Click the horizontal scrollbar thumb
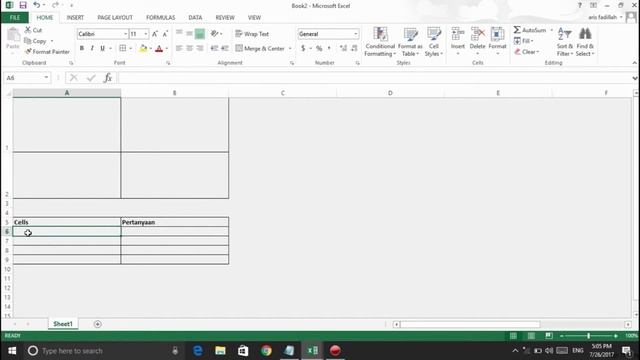Image resolution: width=640 pixels, height=360 pixels. [470, 324]
